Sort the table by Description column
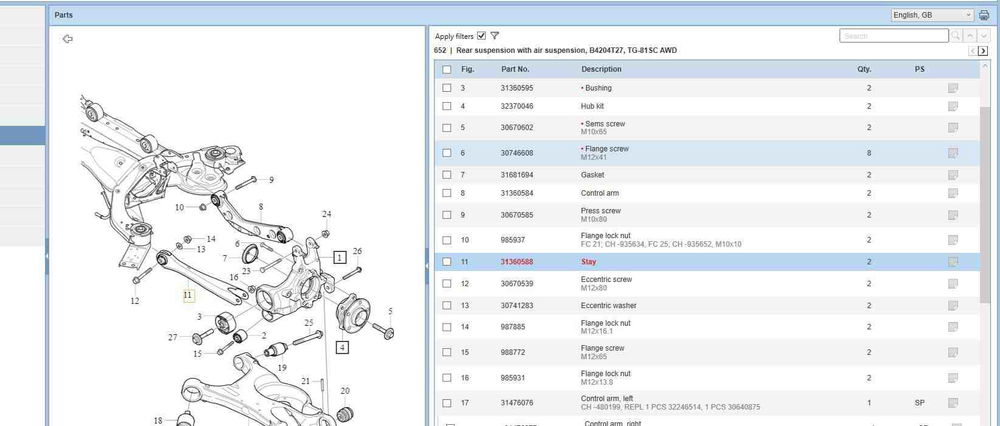The width and height of the screenshot is (1000, 426). pos(601,70)
